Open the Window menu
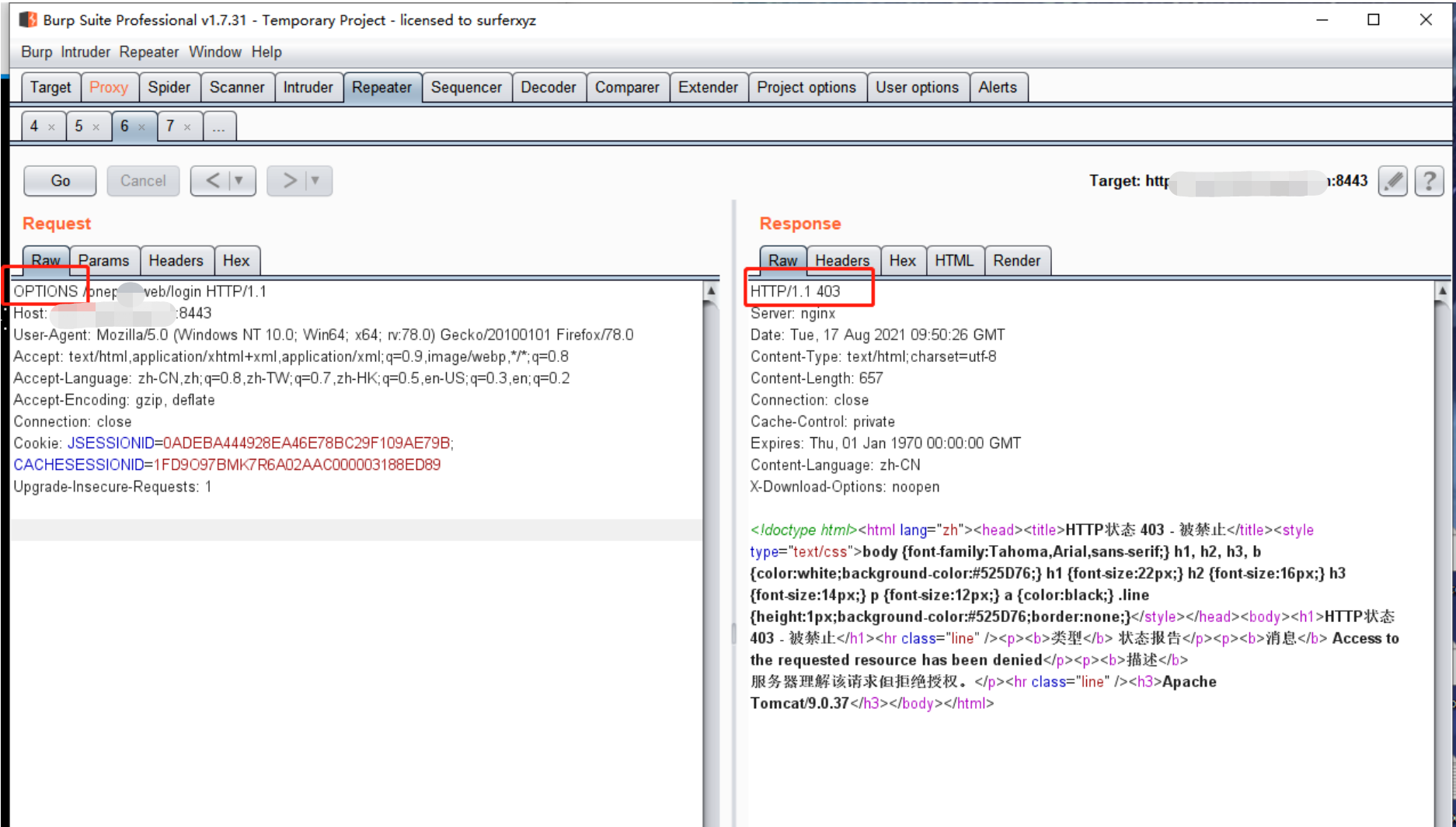The image size is (1456, 827). click(215, 52)
